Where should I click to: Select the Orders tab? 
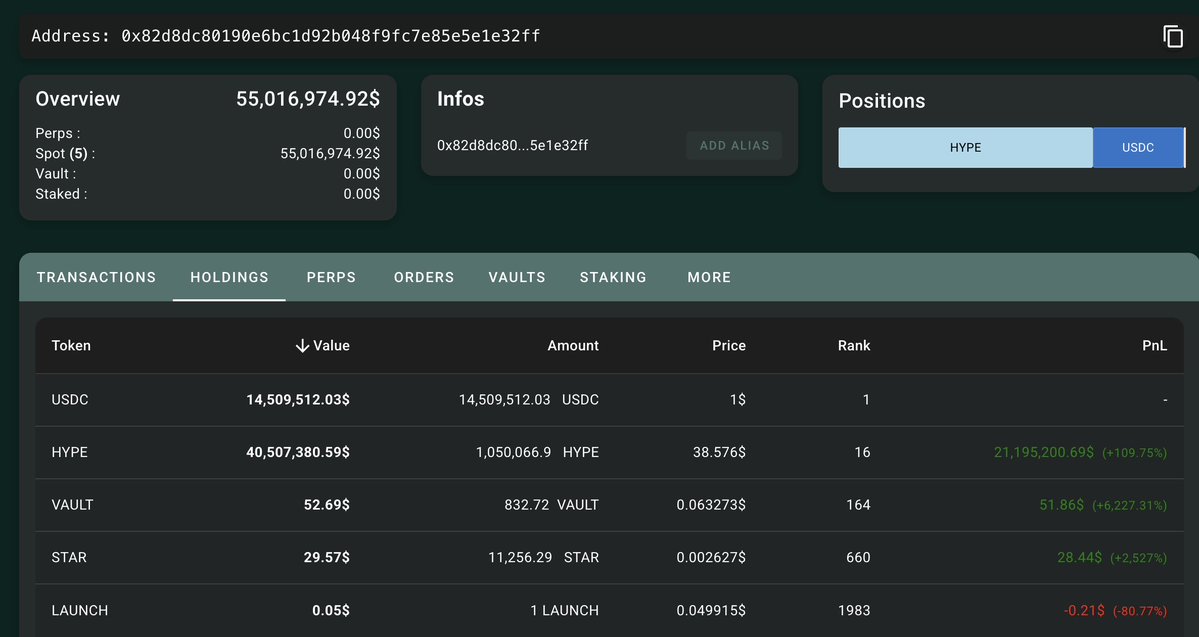tap(424, 277)
